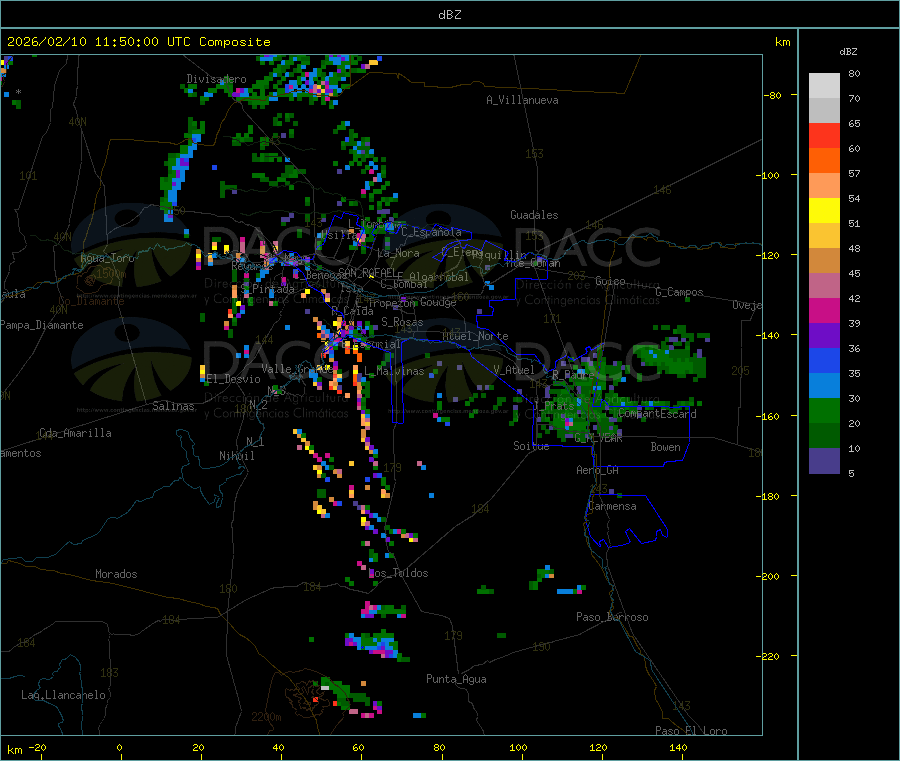This screenshot has width=900, height=761.
Task: Click the Atuel_Norte label
Action: (x=475, y=336)
